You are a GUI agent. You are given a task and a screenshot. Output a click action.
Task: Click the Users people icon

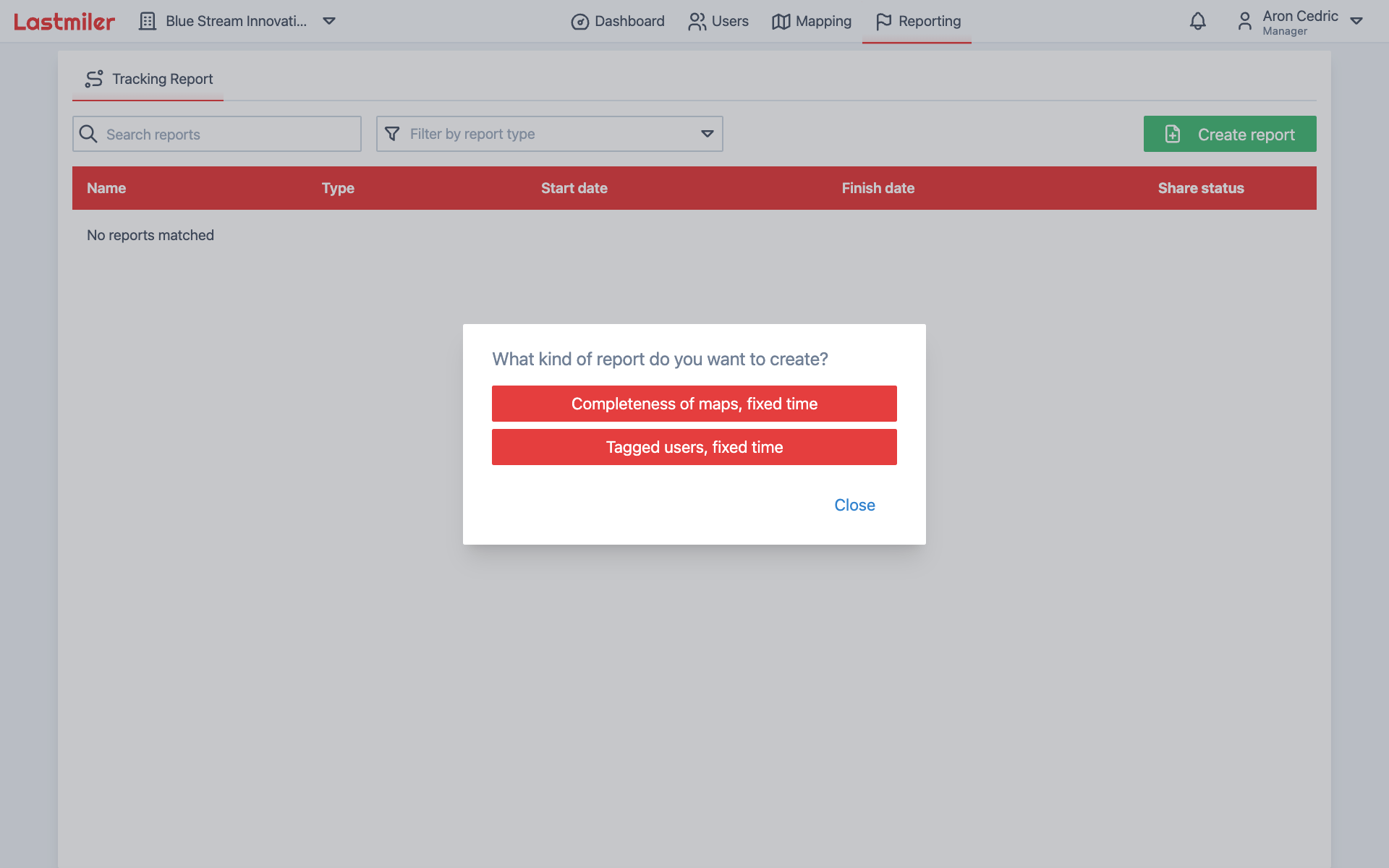[697, 22]
